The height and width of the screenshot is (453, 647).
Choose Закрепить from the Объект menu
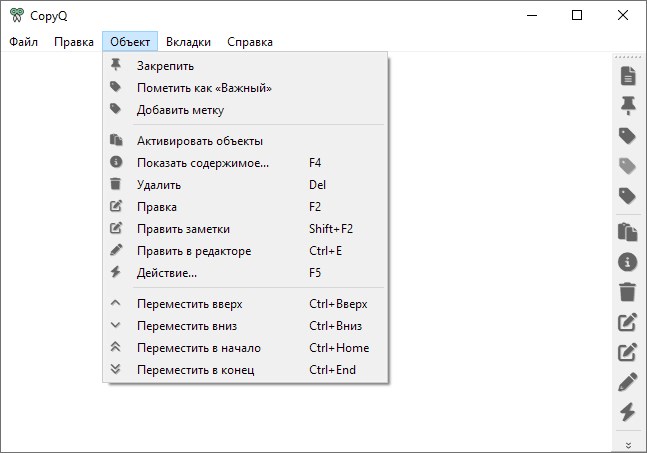(165, 66)
